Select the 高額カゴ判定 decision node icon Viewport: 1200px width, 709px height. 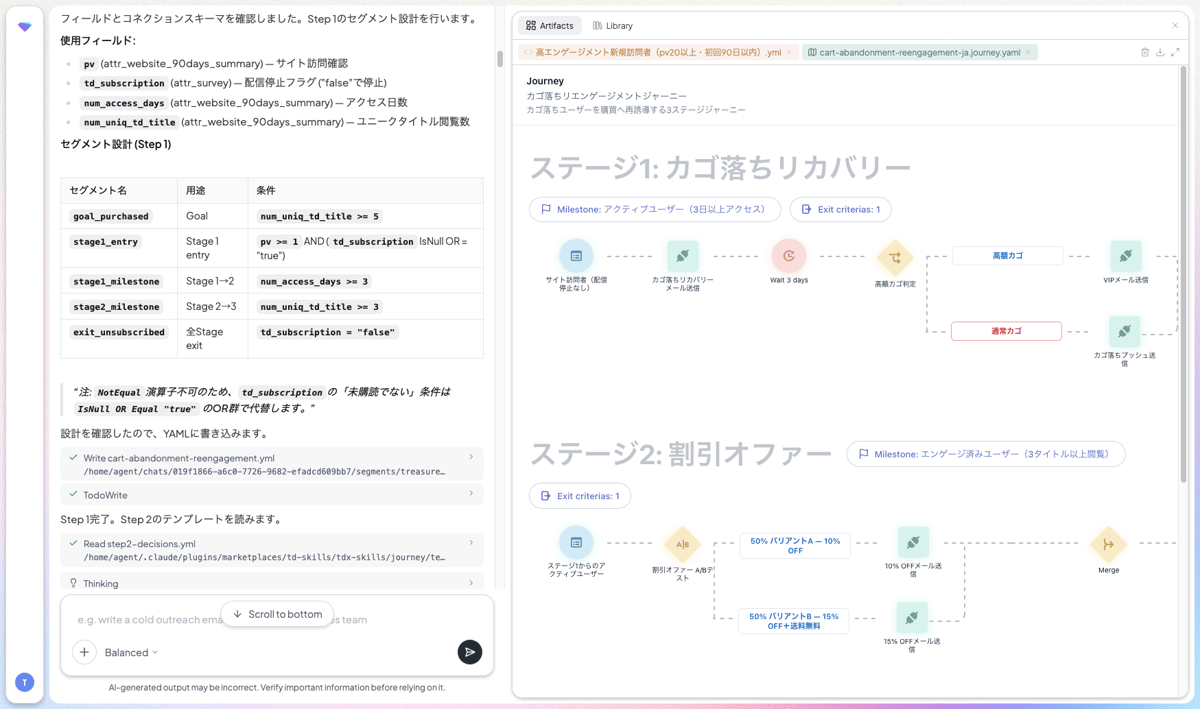(x=895, y=257)
